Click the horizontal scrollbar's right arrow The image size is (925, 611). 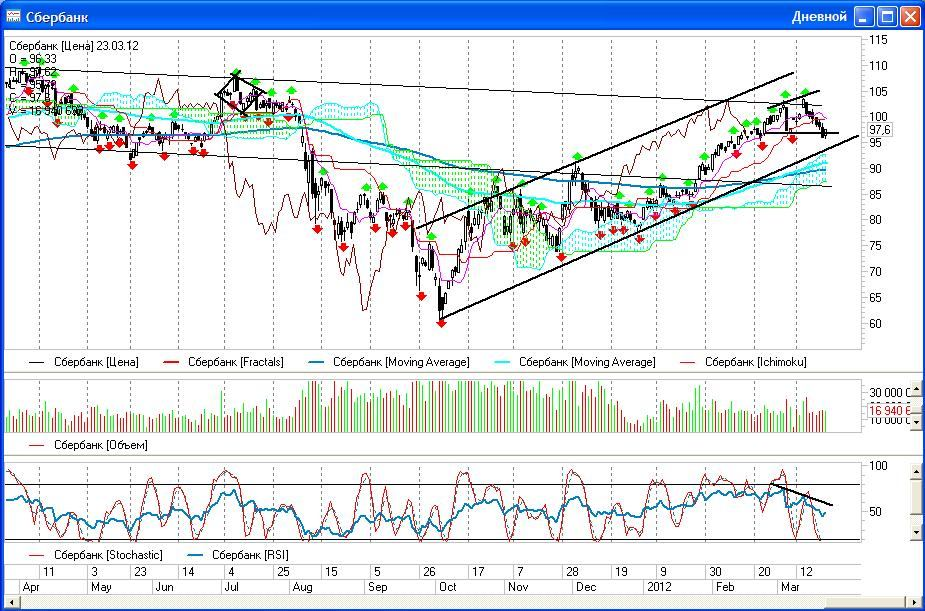point(915,603)
